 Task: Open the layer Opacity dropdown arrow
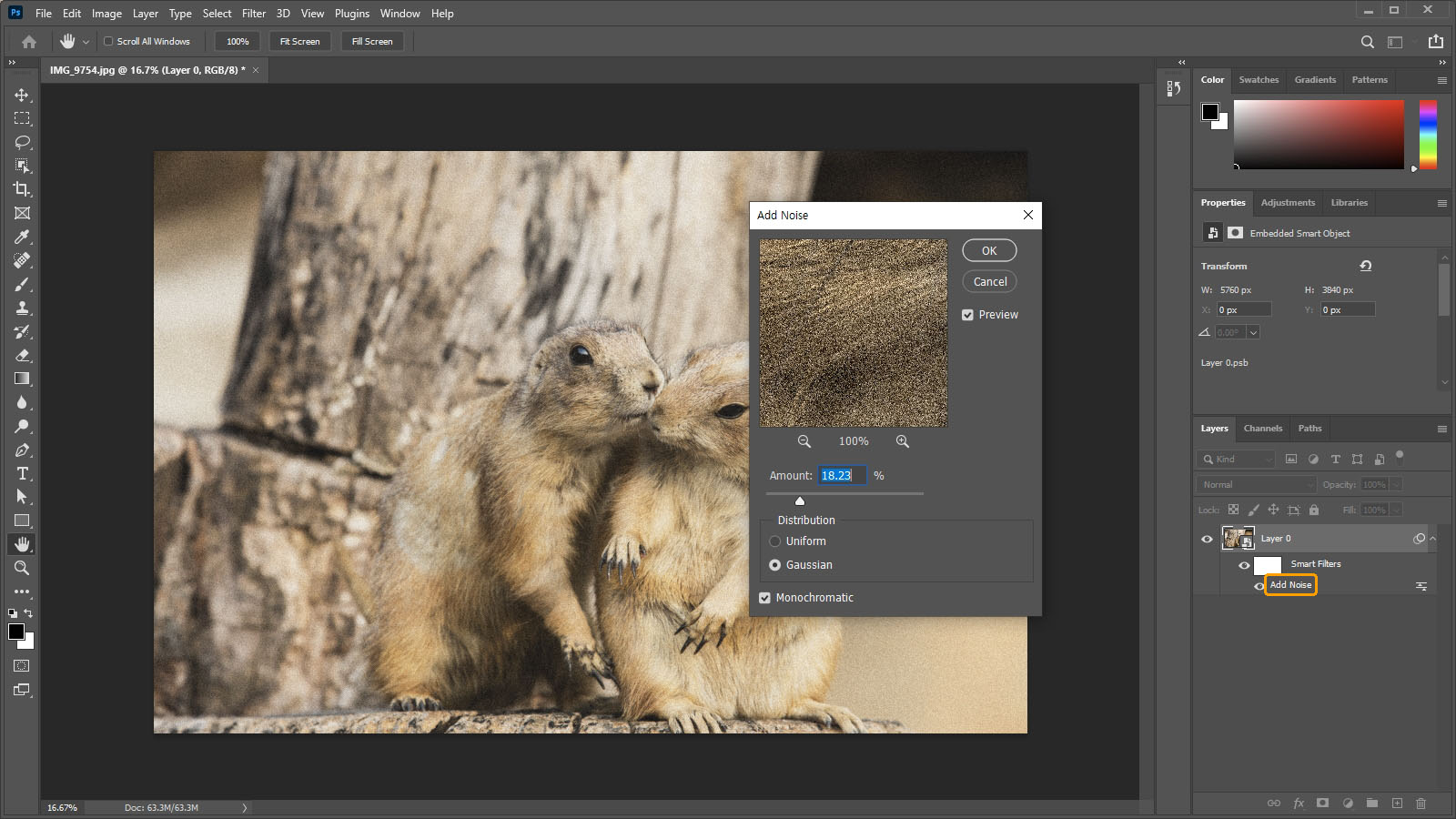[1397, 484]
